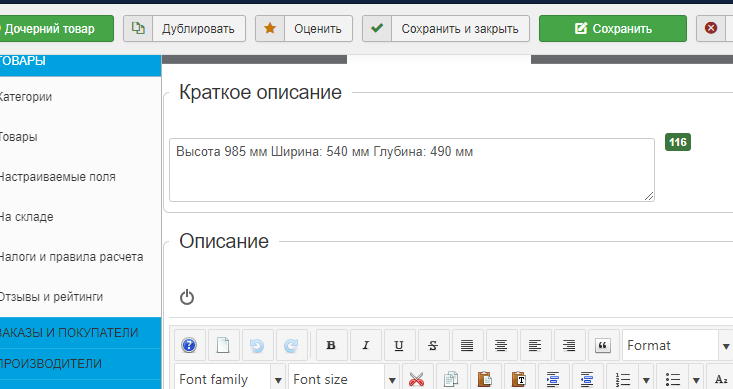Open На складе in the sidebar
The height and width of the screenshot is (389, 733).
click(26, 217)
